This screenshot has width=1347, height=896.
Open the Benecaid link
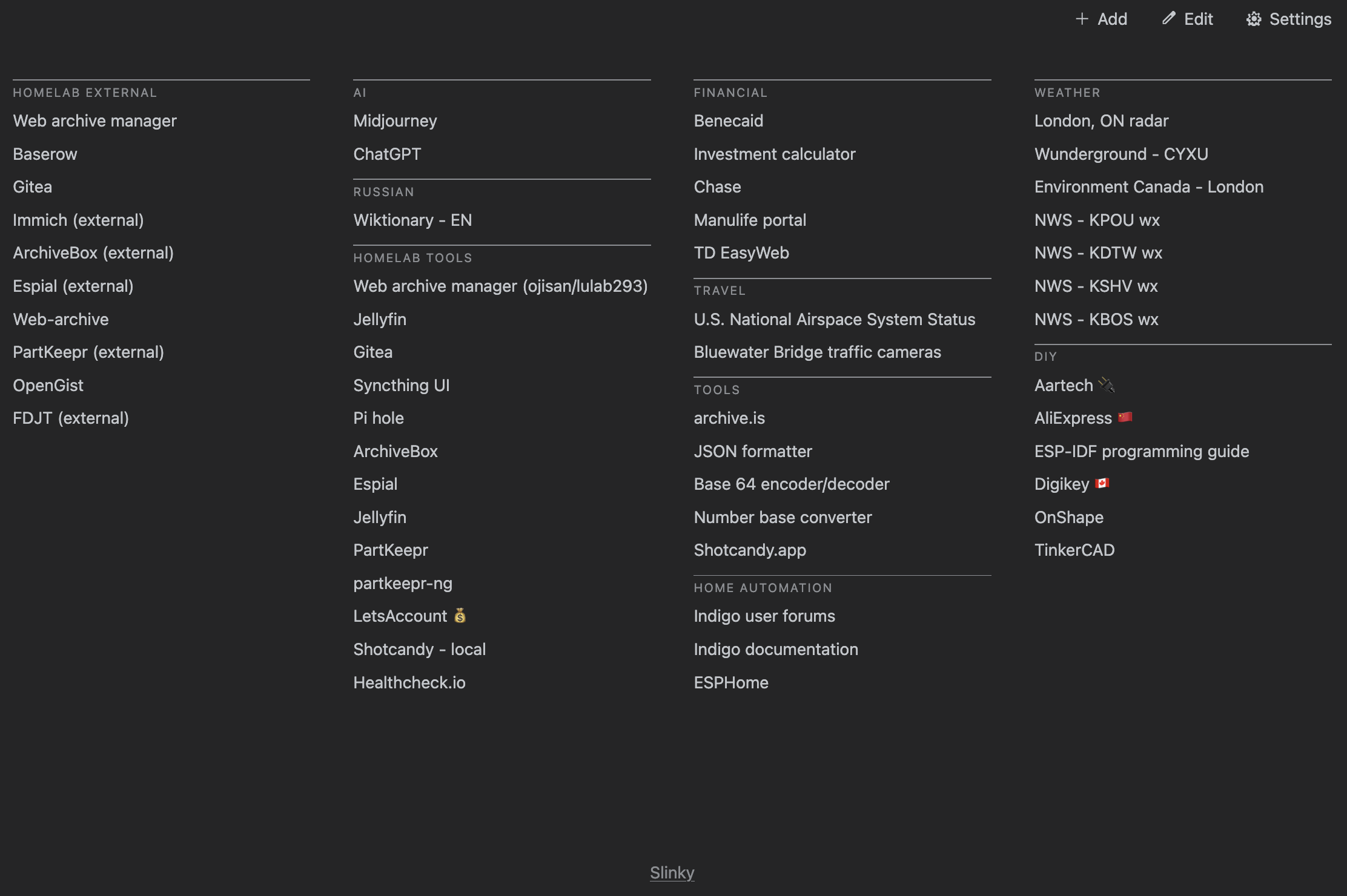729,121
